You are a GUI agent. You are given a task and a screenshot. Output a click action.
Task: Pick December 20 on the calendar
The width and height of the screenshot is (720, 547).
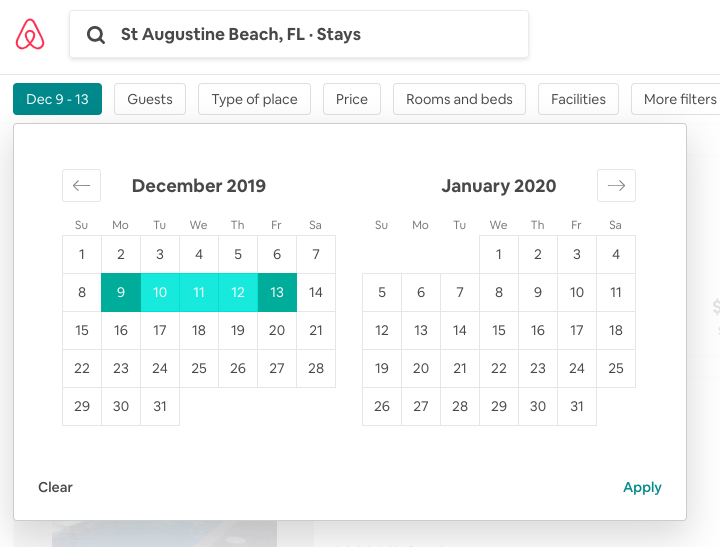277,331
